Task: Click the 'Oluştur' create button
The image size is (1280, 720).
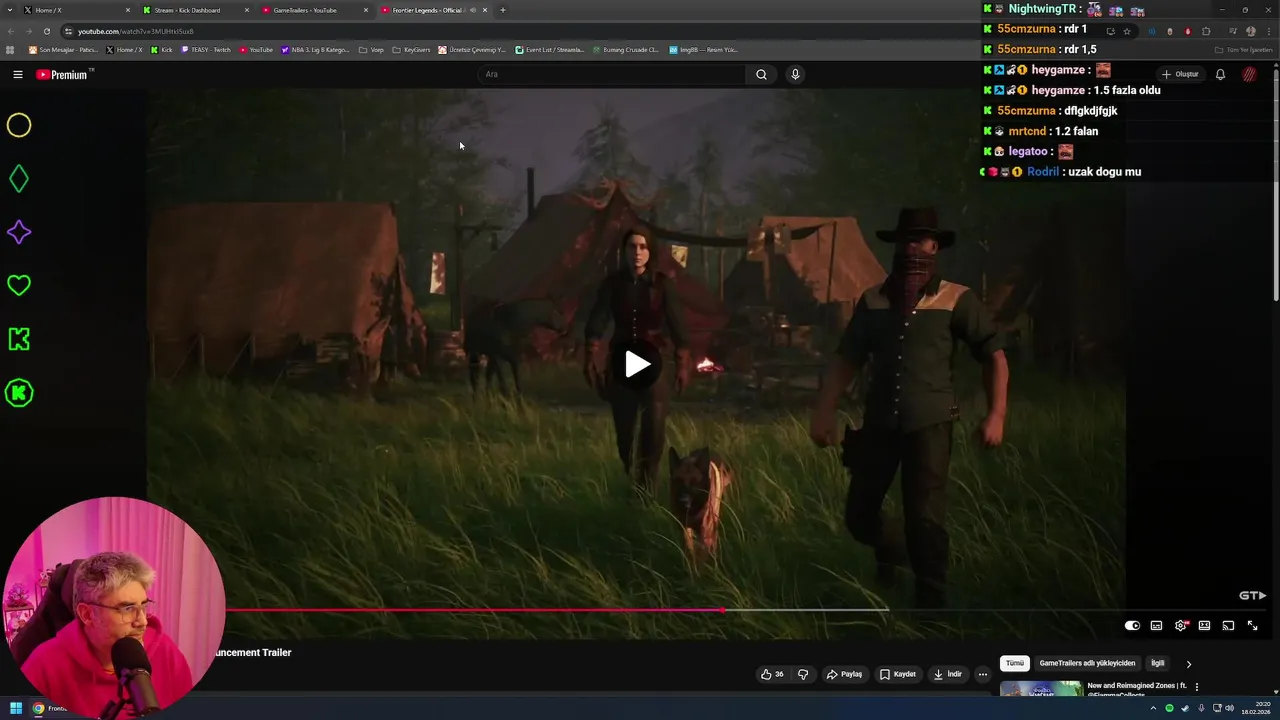Action: 1180,74
